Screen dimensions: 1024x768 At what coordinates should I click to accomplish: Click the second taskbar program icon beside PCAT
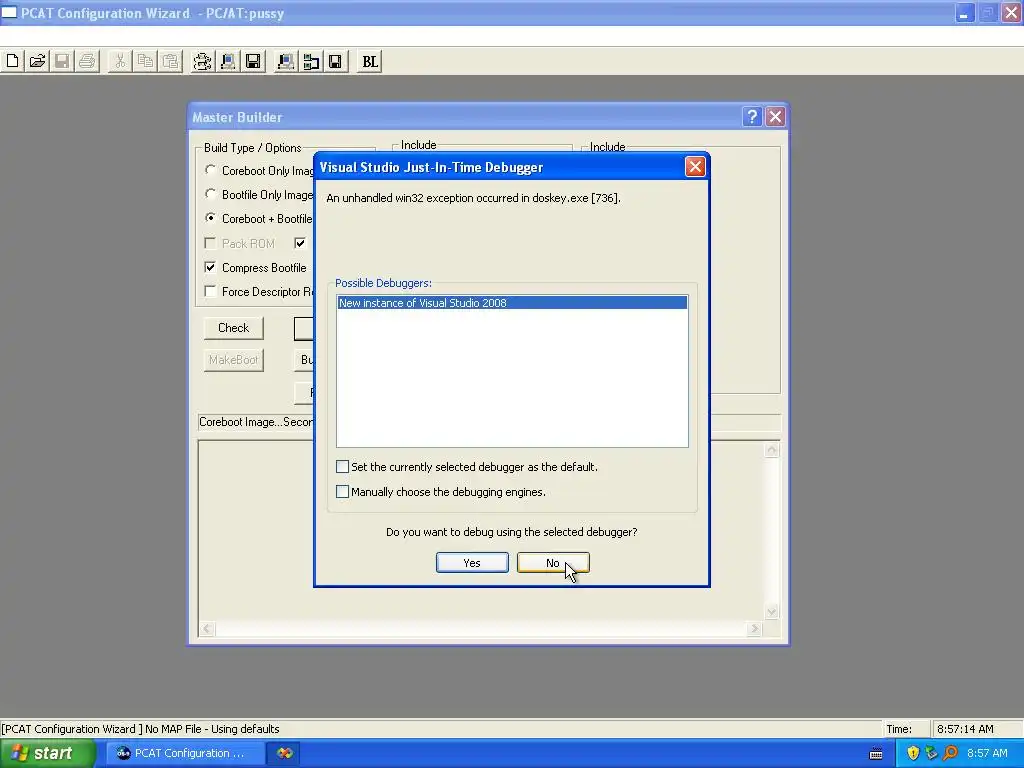(x=285, y=753)
